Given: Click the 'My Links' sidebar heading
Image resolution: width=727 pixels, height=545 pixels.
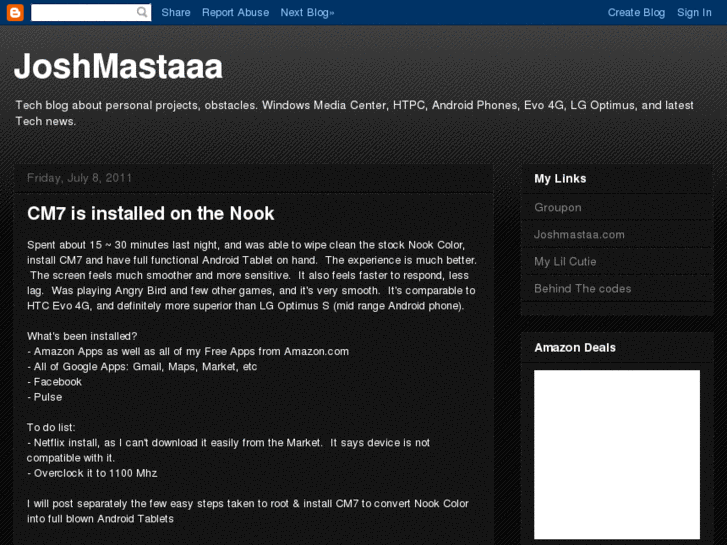Looking at the screenshot, I should pos(560,179).
